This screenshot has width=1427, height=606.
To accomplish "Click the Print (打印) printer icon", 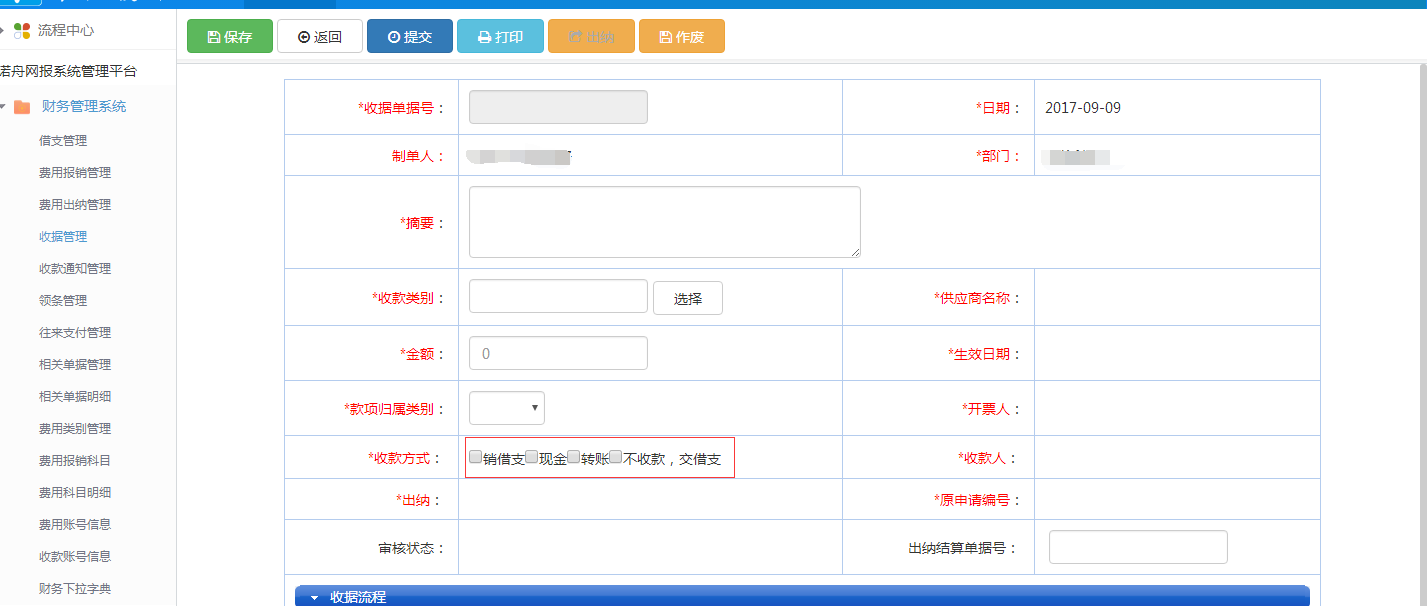I will click(483, 35).
